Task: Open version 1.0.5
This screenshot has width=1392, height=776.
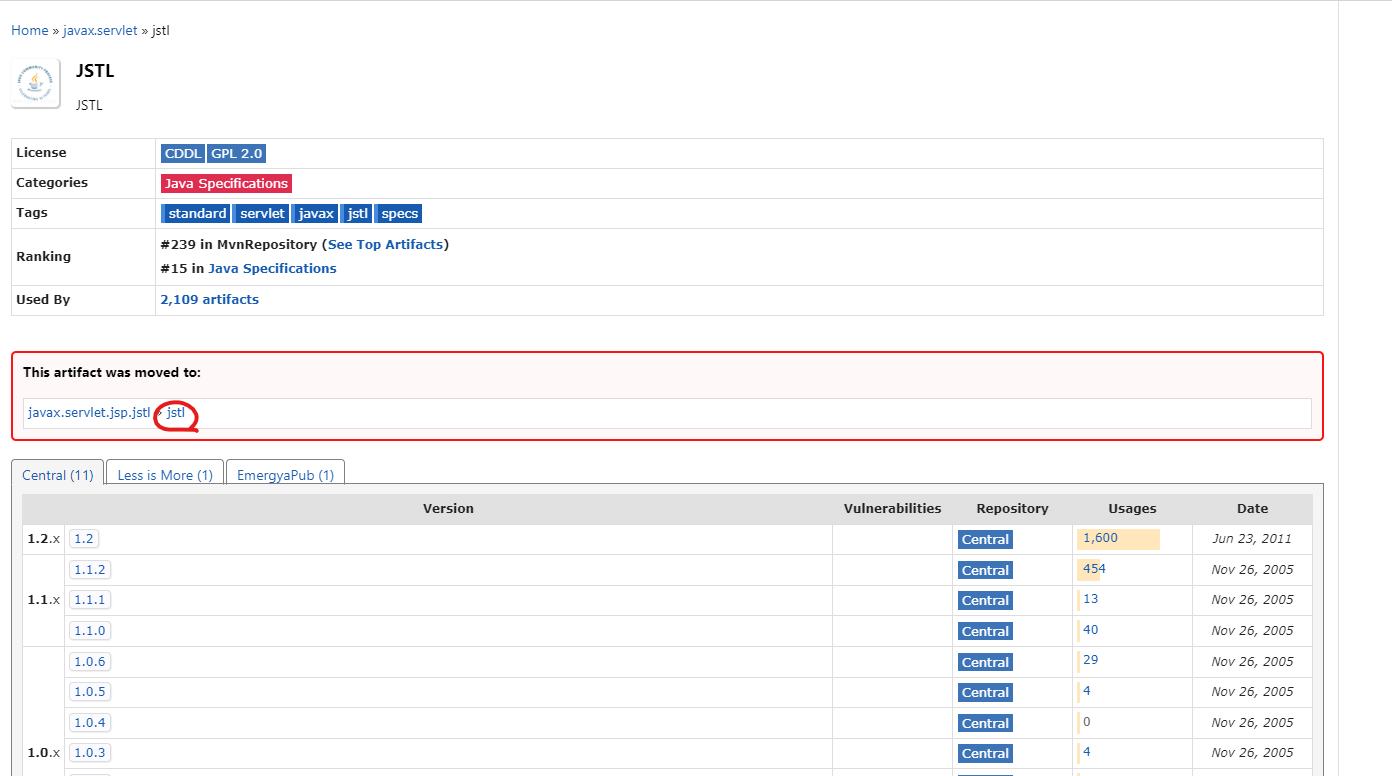Action: [x=90, y=691]
